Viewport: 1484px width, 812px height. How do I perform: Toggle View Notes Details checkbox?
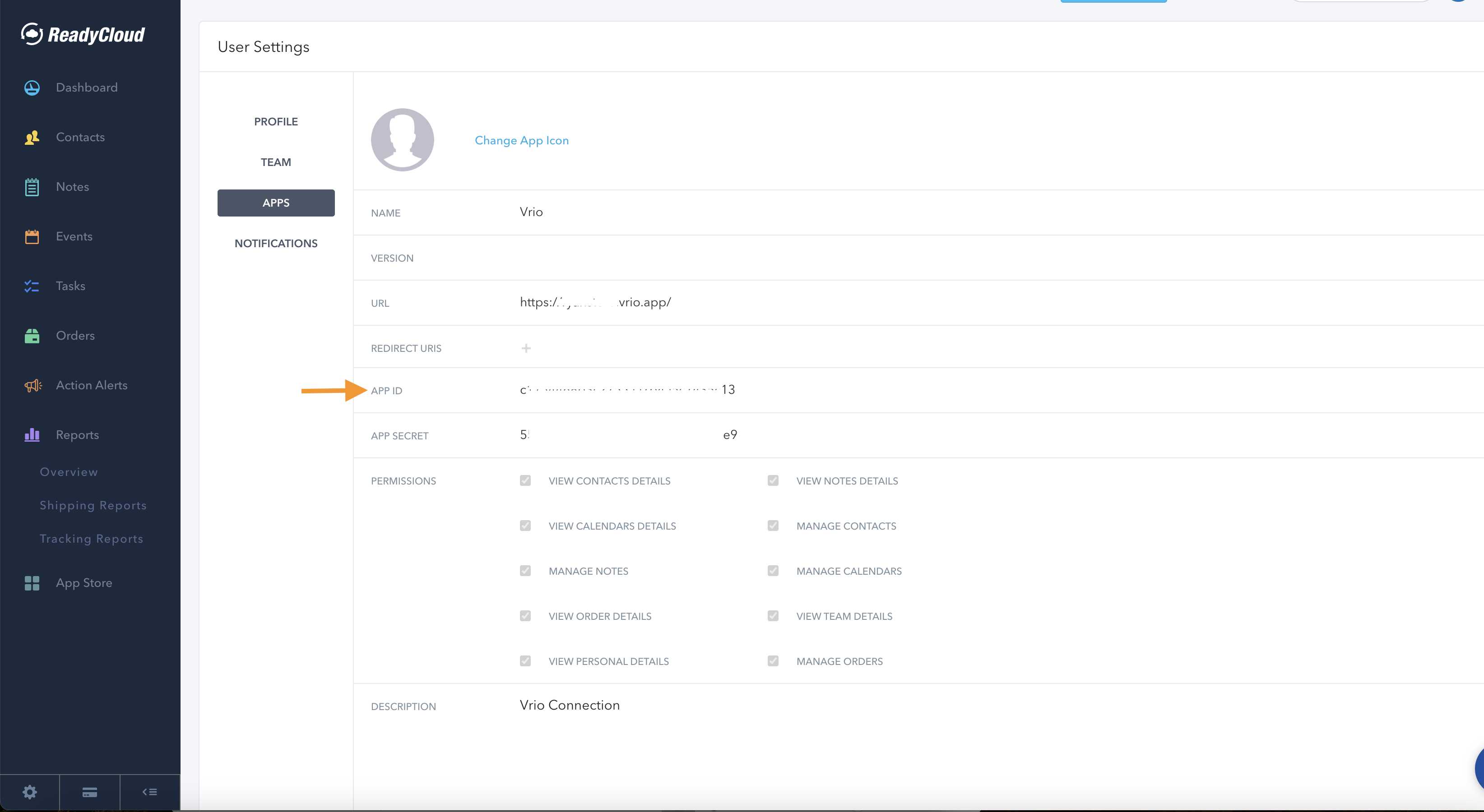click(x=773, y=480)
